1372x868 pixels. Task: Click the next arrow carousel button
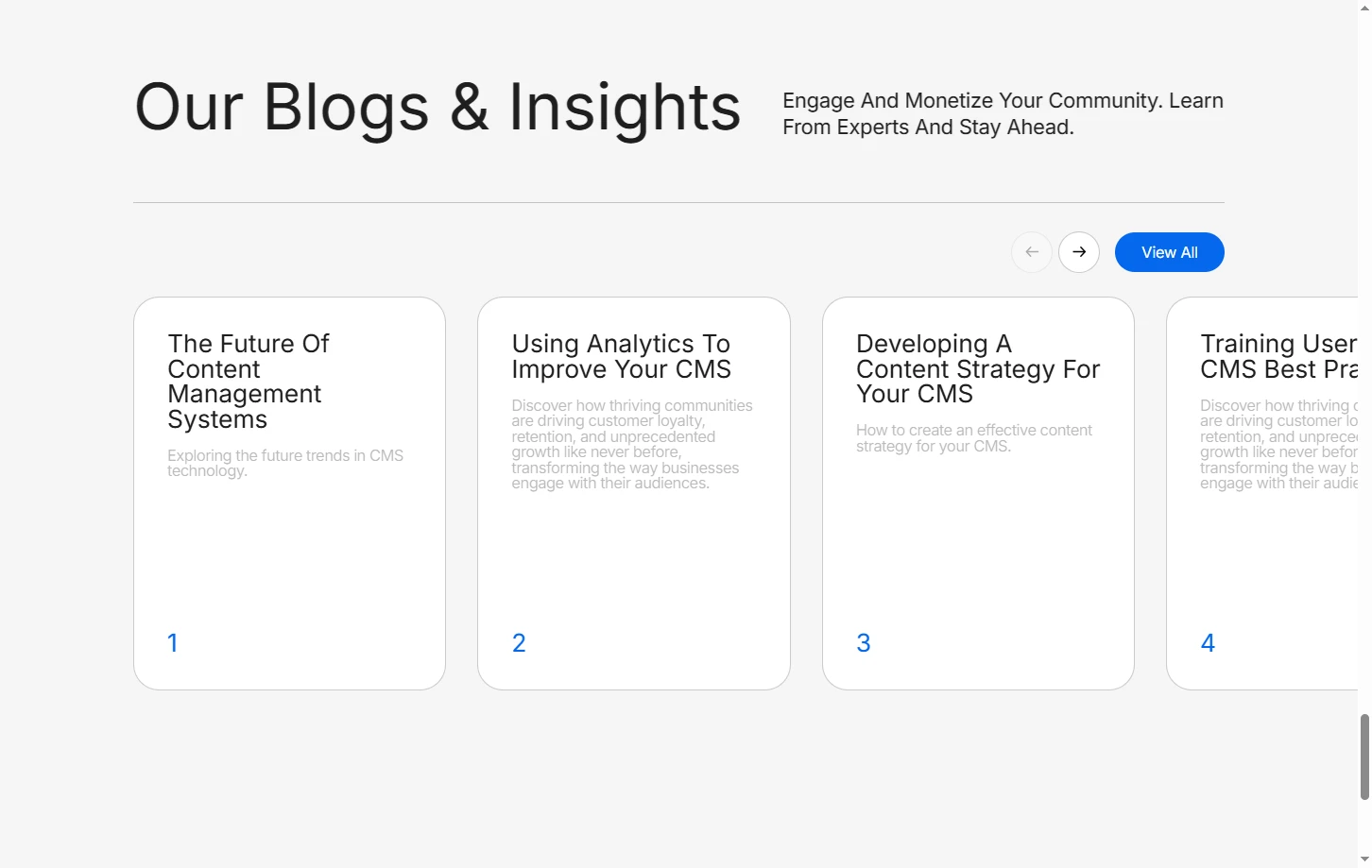pyautogui.click(x=1078, y=252)
